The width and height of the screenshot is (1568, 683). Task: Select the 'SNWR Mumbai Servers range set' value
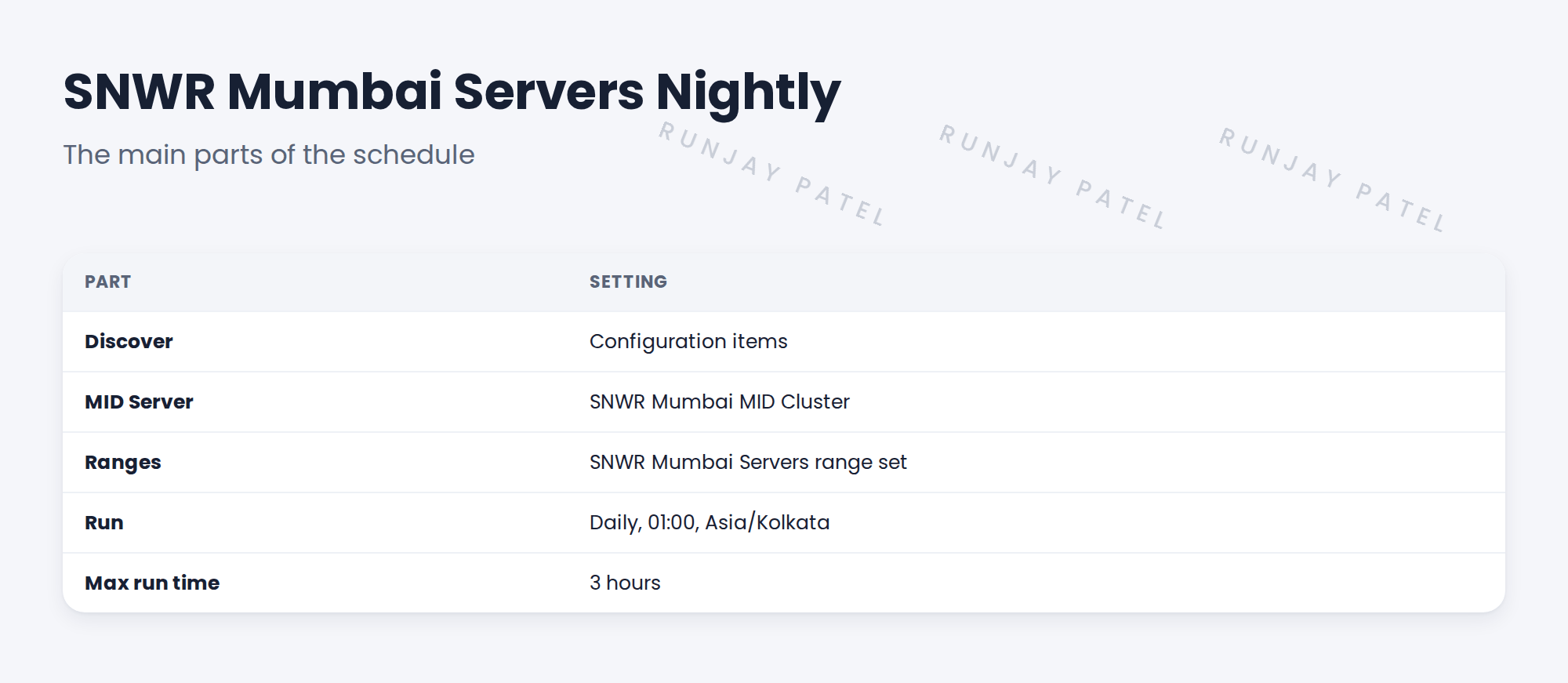click(x=748, y=463)
